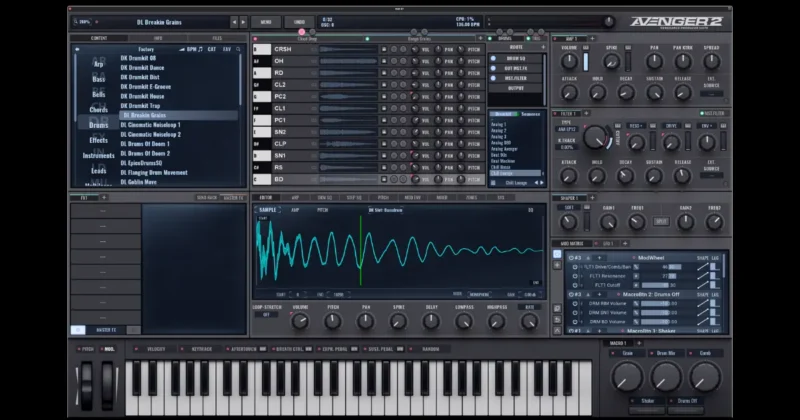Viewport: 800px width, 420px height.
Task: Select preset DK Drumkit Trap
Action: (x=140, y=106)
